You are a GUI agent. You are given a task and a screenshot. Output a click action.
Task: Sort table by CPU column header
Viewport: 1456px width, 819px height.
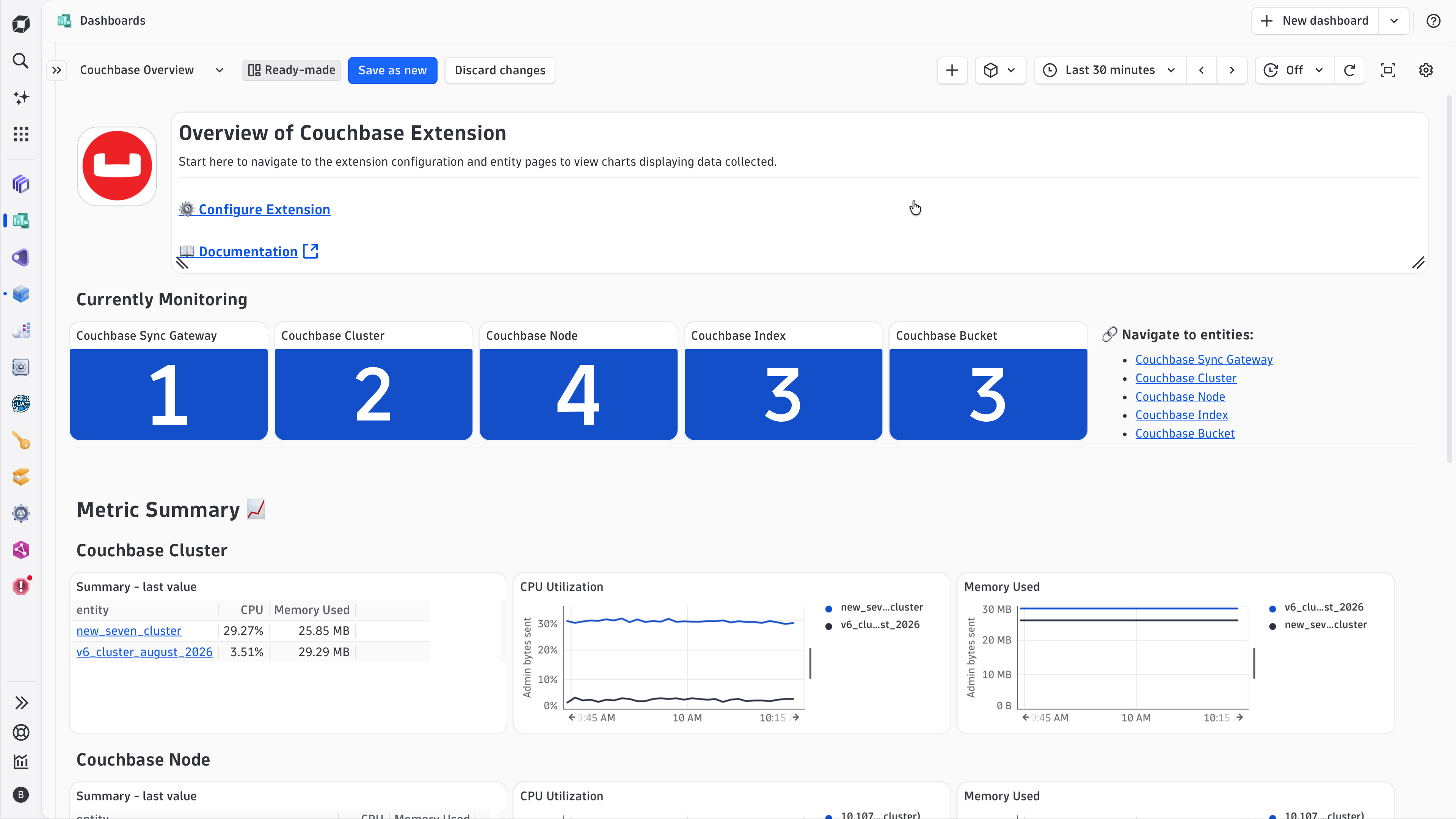click(251, 610)
